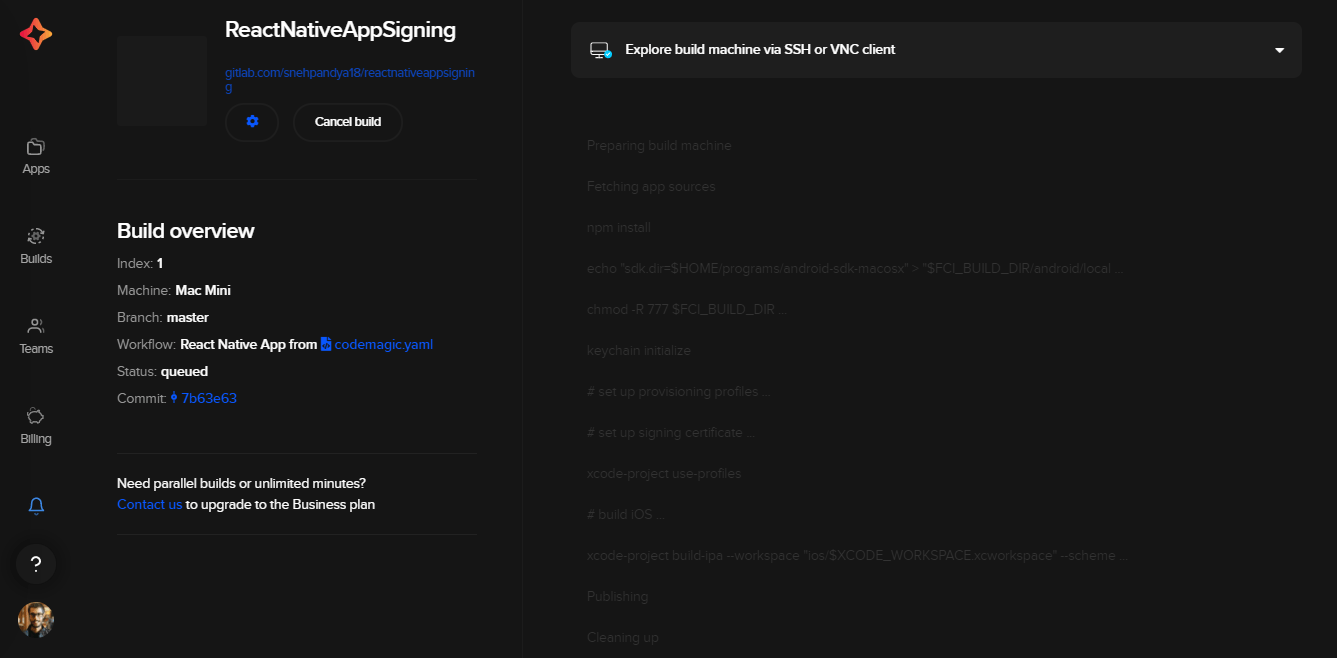The height and width of the screenshot is (658, 1337).
Task: Click the Build overview heading
Action: click(x=186, y=231)
